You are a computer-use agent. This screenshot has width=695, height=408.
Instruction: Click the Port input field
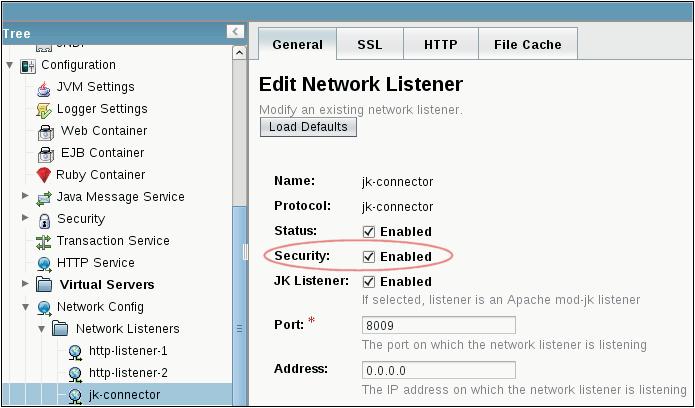tap(438, 325)
